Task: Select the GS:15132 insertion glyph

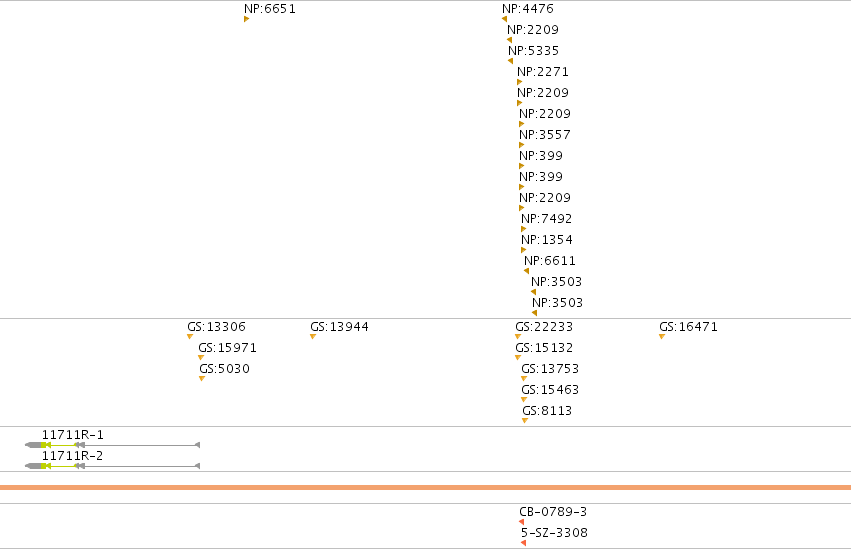Action: [518, 358]
